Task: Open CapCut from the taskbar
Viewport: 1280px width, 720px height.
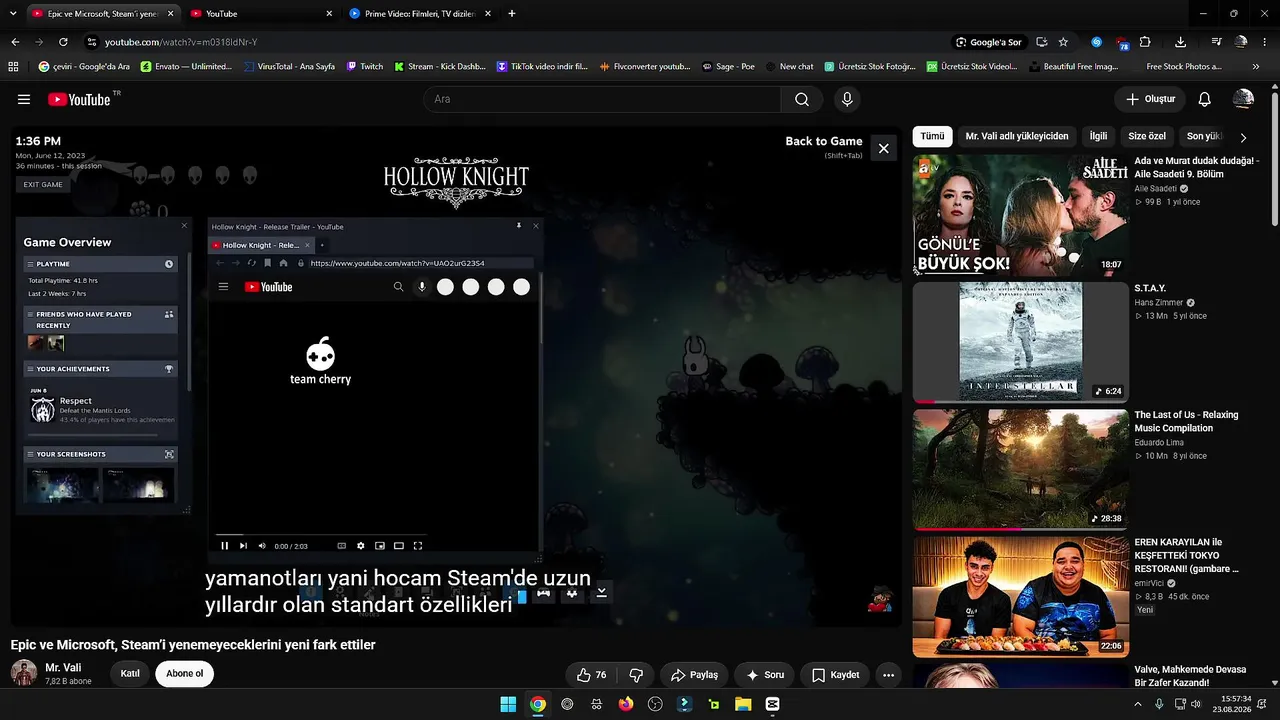Action: tap(772, 704)
